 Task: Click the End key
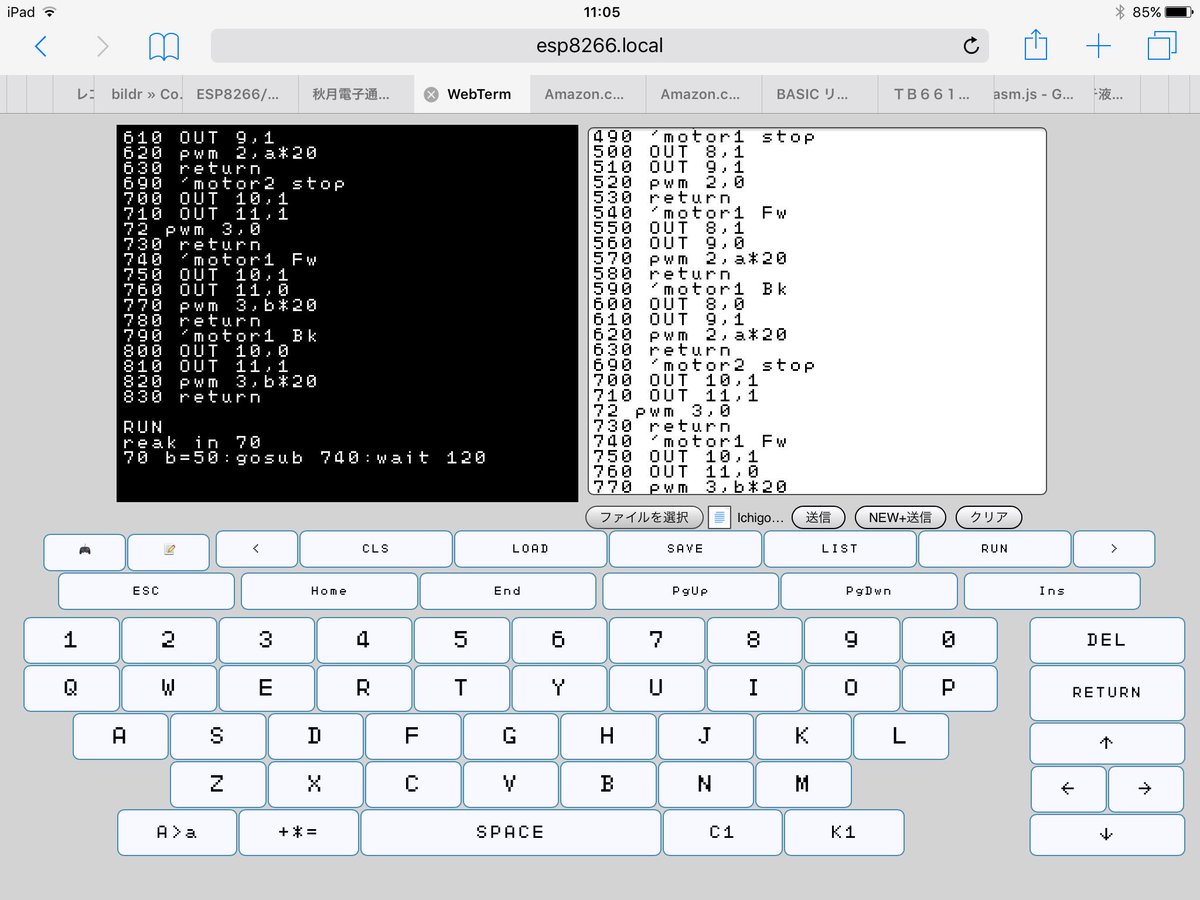(508, 591)
